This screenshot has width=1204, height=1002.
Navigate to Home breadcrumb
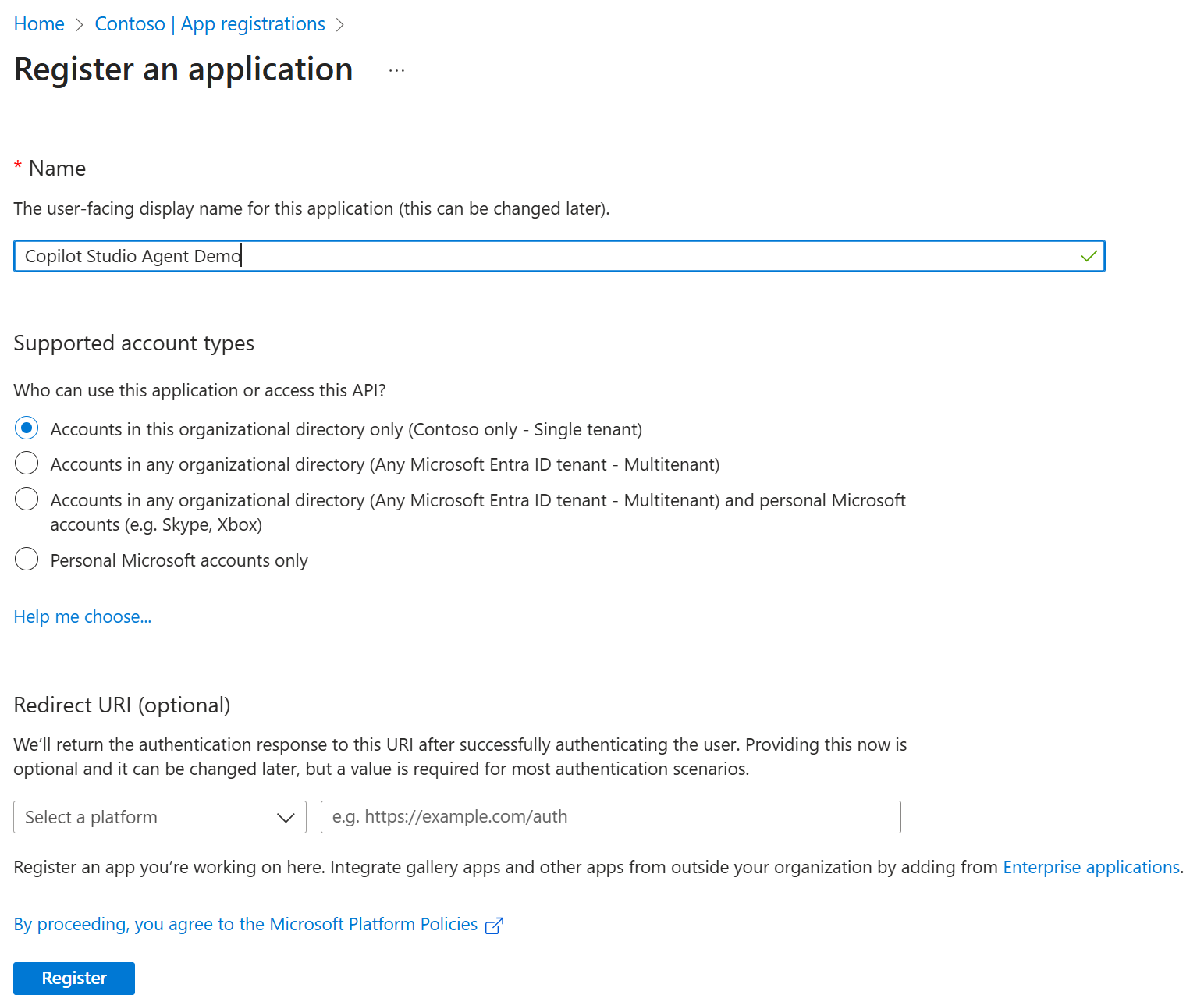38,24
